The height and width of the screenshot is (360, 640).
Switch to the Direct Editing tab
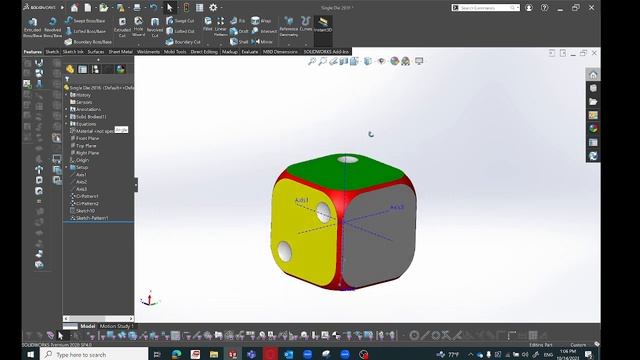tap(204, 52)
